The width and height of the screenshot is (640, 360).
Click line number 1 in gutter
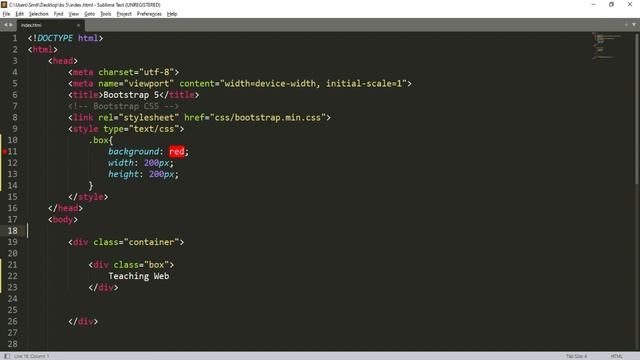15,38
